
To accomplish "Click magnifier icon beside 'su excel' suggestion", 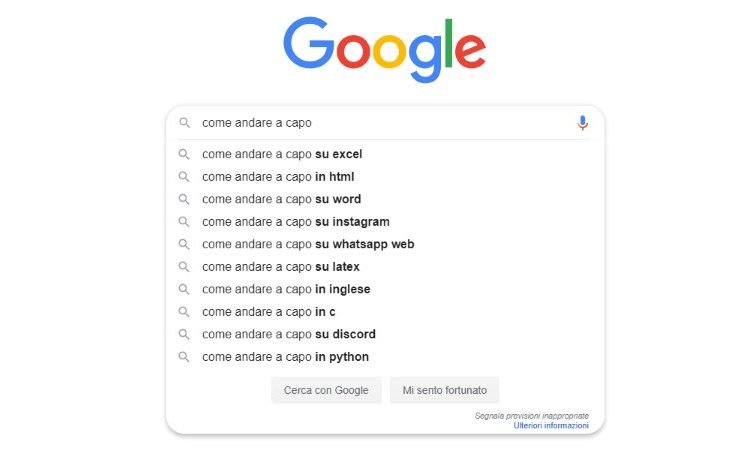I will coord(184,154).
